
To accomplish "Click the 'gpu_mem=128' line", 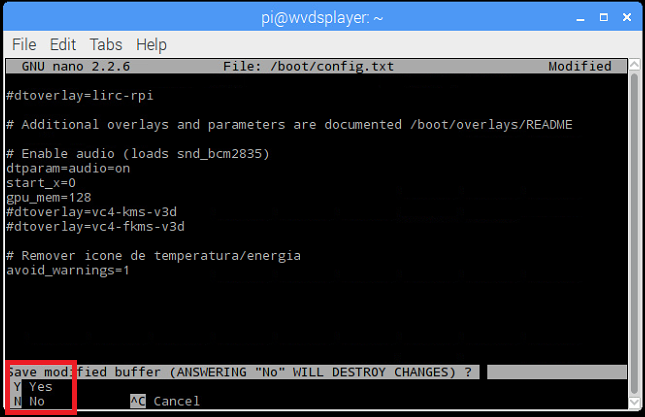I will [49, 197].
